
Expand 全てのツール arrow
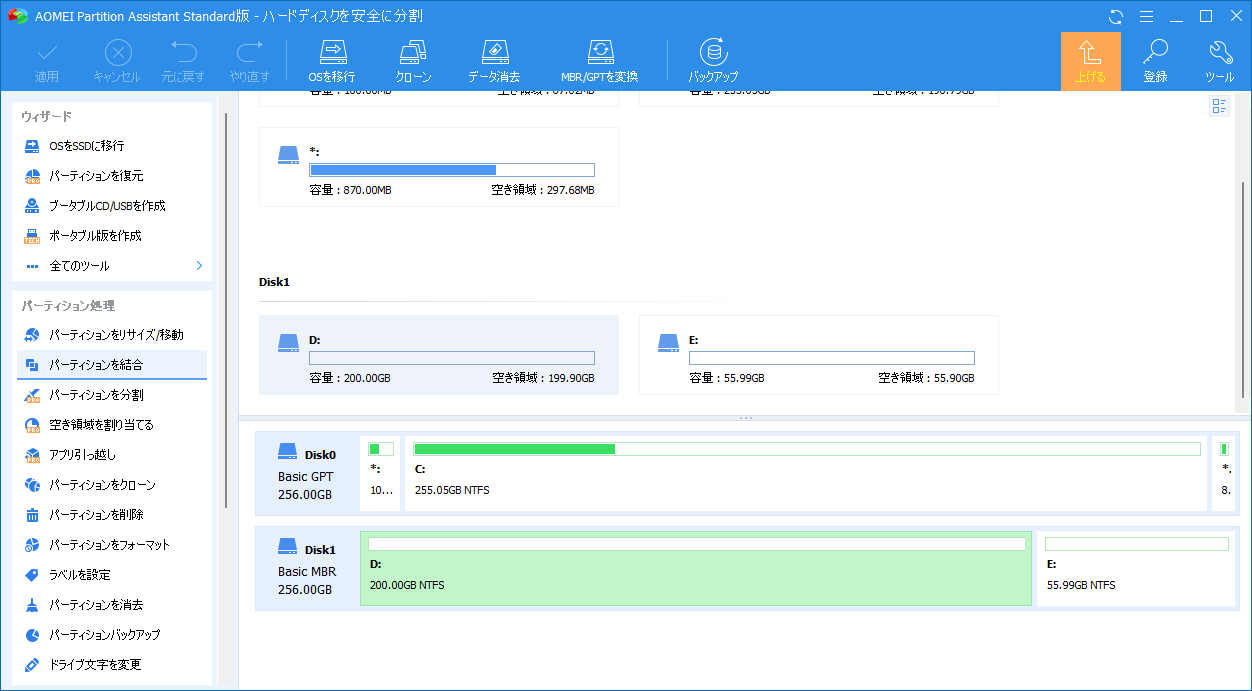pyautogui.click(x=199, y=266)
